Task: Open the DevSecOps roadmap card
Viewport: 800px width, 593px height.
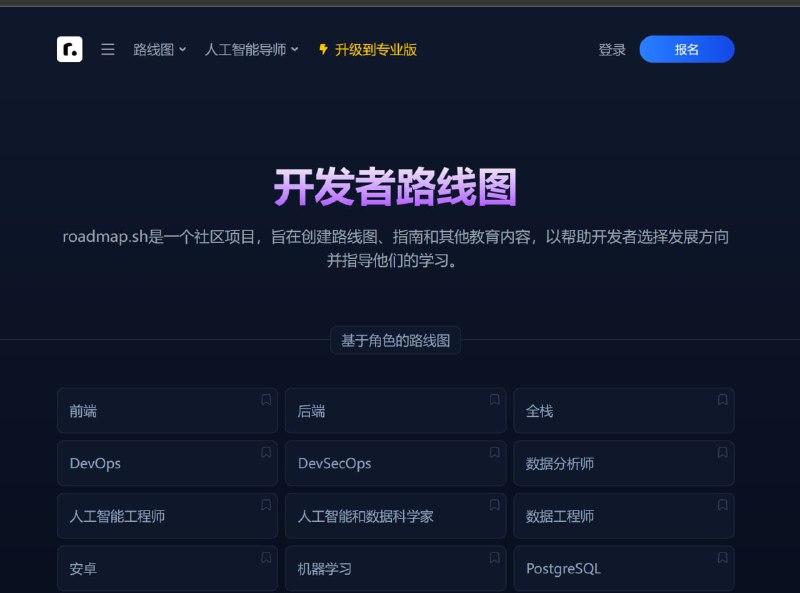Action: click(x=395, y=463)
